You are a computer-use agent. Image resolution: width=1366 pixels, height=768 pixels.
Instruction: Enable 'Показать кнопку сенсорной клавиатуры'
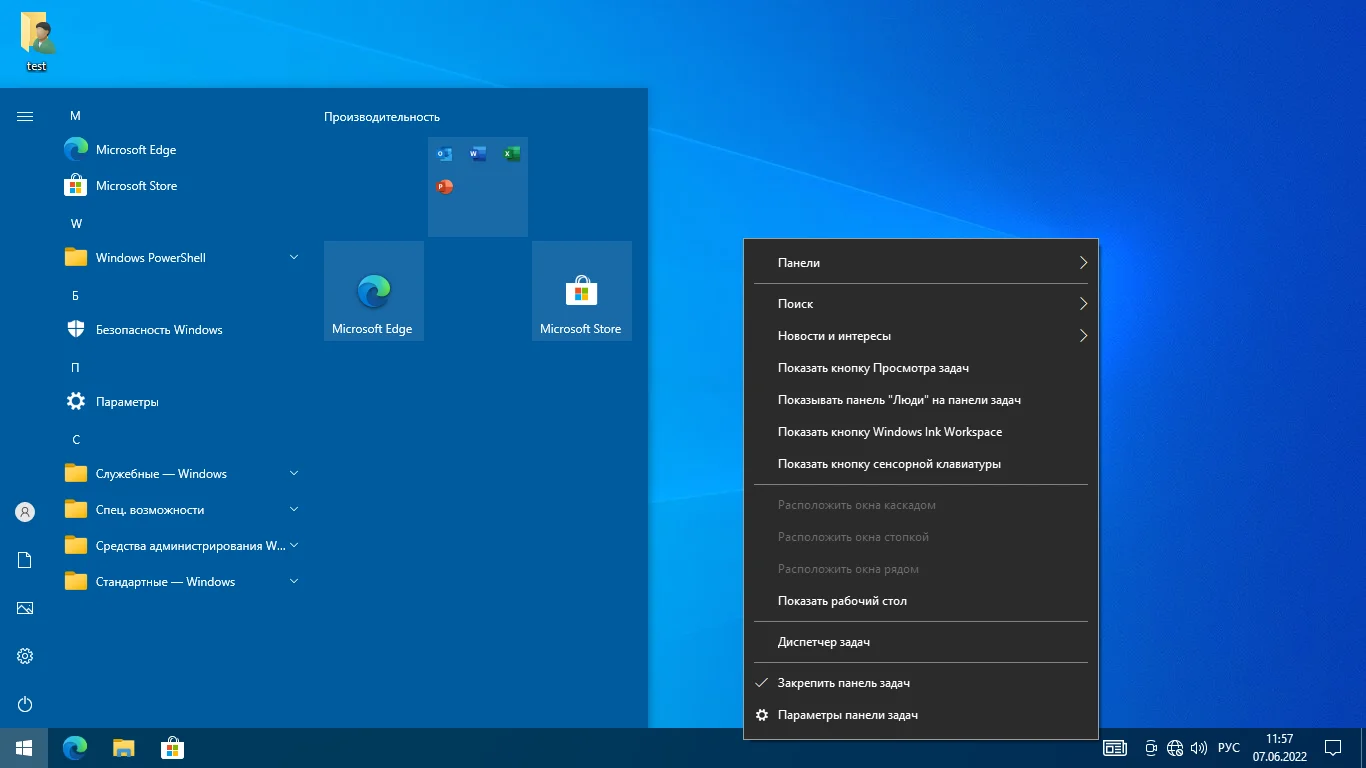(888, 464)
